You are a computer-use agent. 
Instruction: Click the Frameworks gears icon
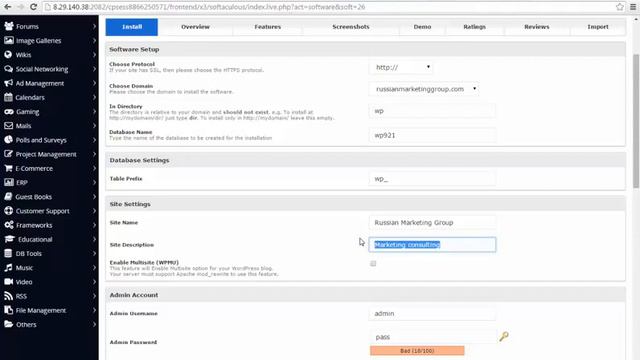click(x=9, y=225)
